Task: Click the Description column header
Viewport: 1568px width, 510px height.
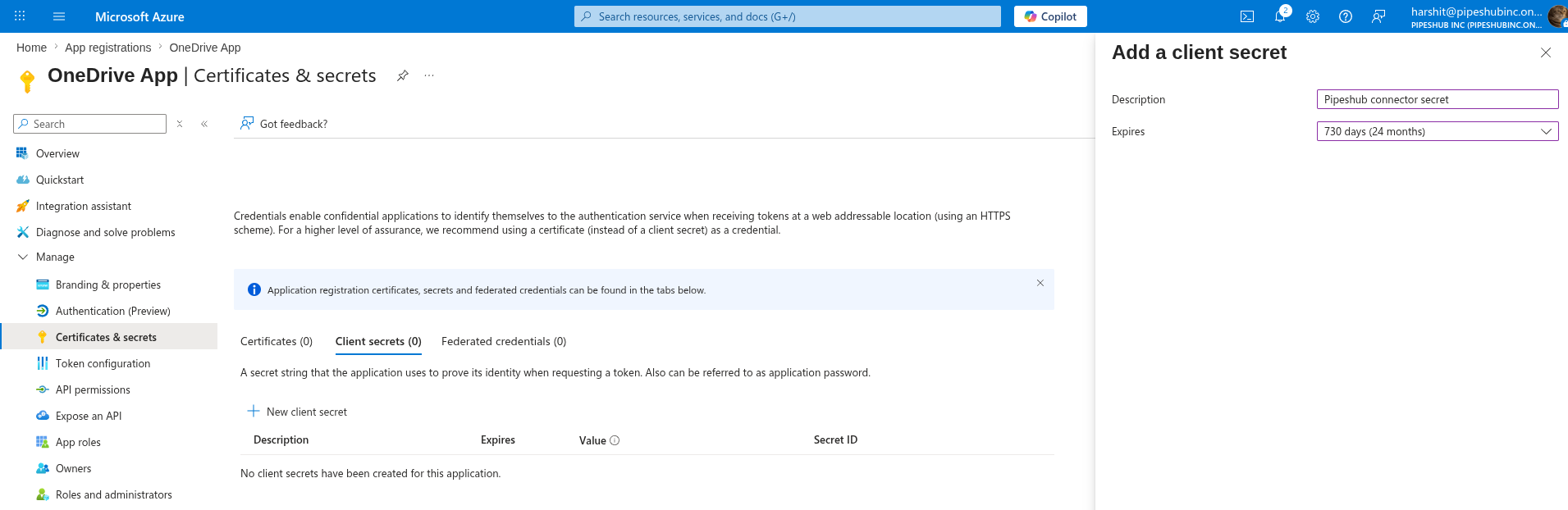Action: click(281, 439)
